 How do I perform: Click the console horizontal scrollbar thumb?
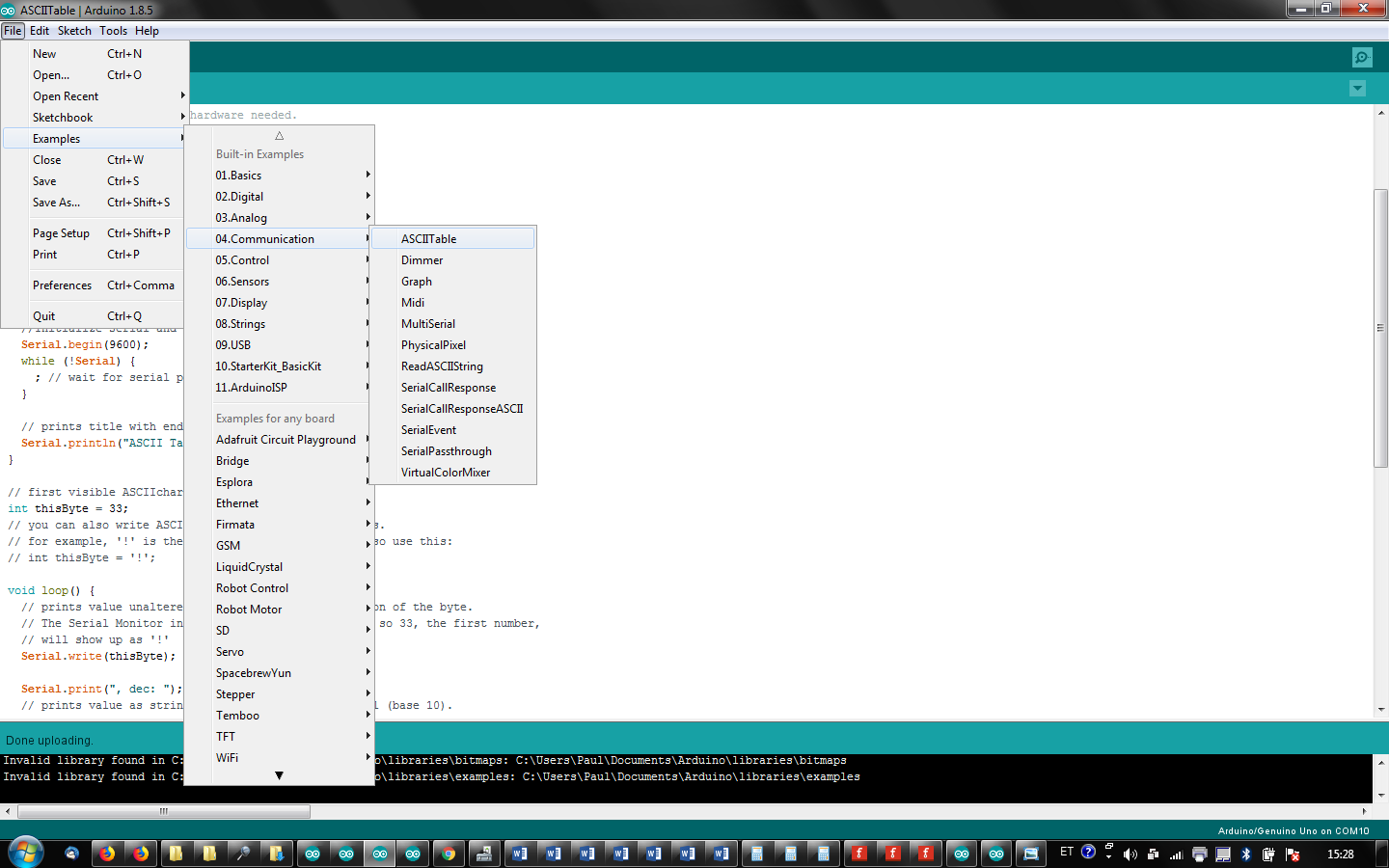pyautogui.click(x=163, y=811)
